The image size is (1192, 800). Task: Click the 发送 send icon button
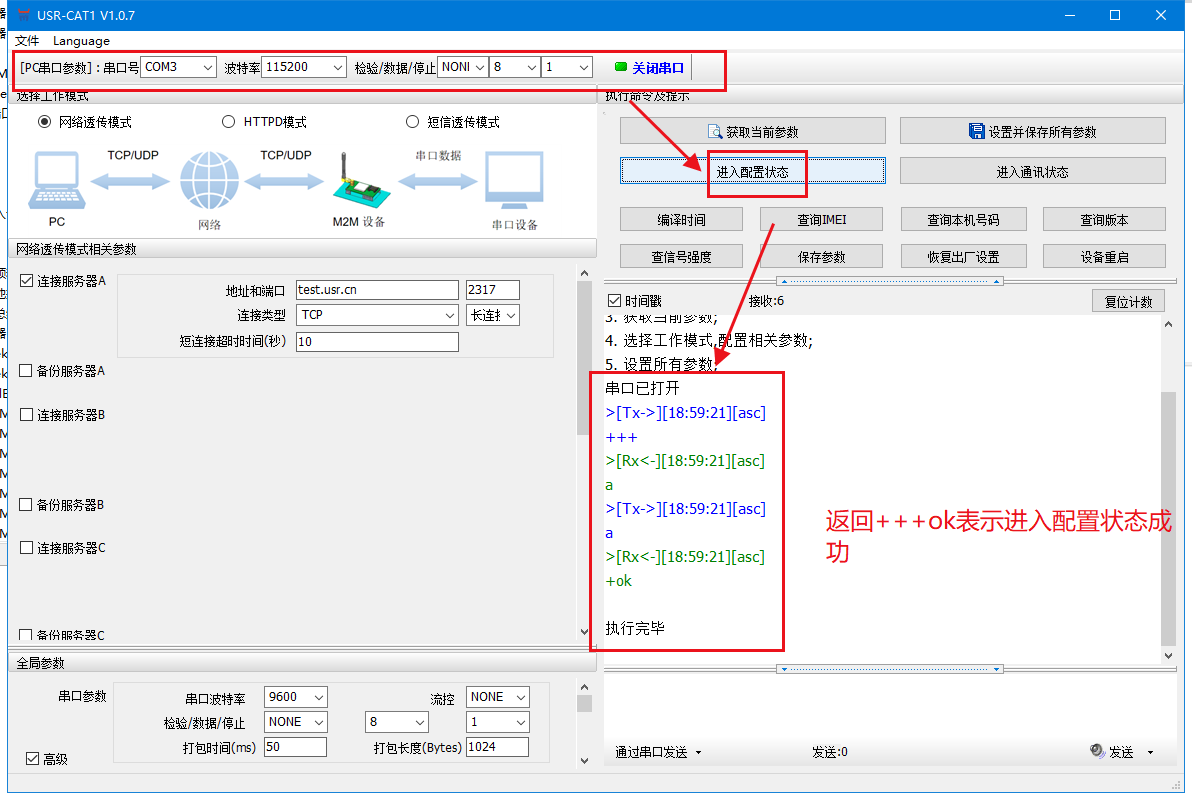tap(1098, 751)
